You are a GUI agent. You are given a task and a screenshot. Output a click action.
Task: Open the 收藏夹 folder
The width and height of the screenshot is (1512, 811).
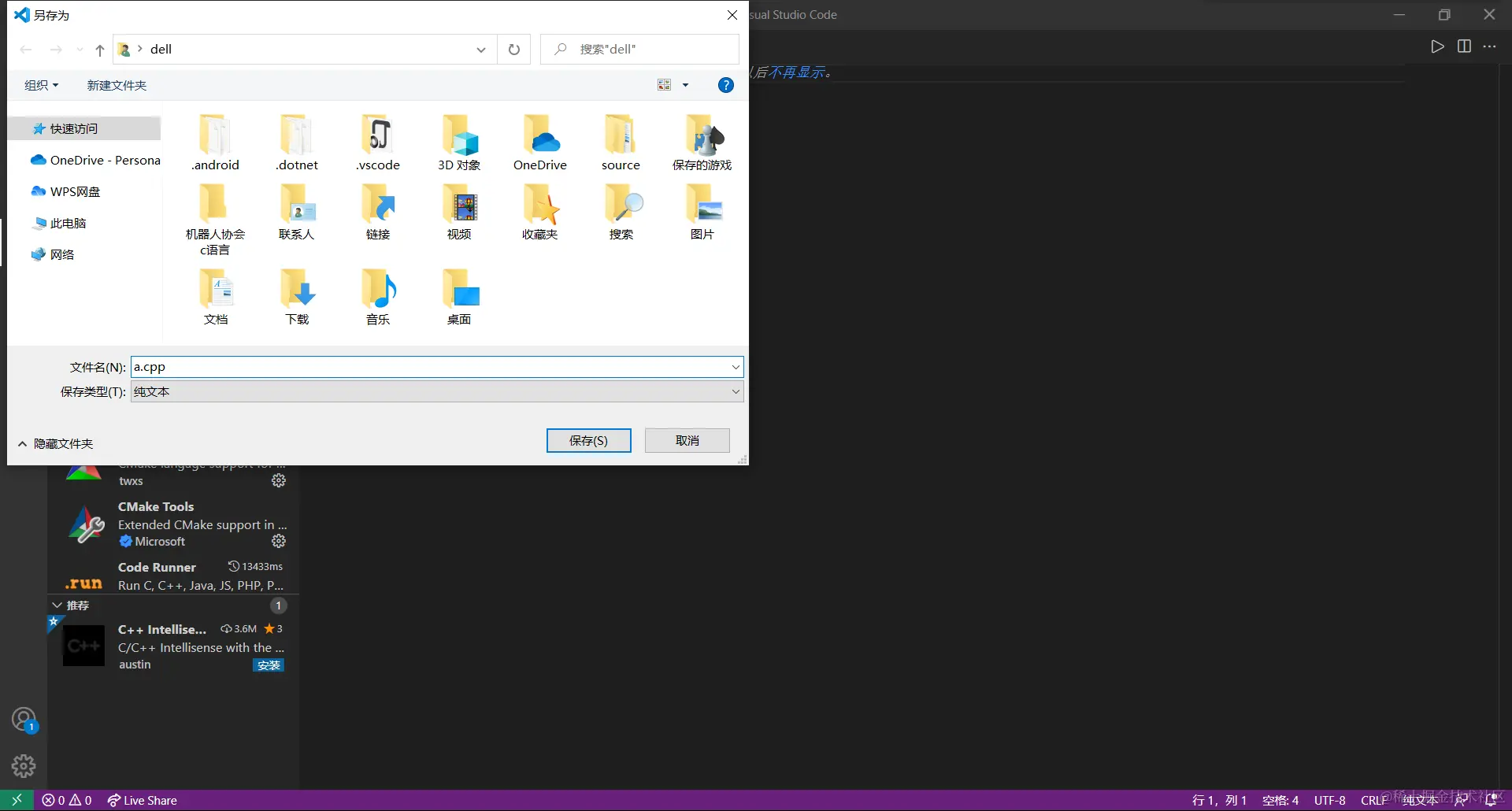(540, 212)
